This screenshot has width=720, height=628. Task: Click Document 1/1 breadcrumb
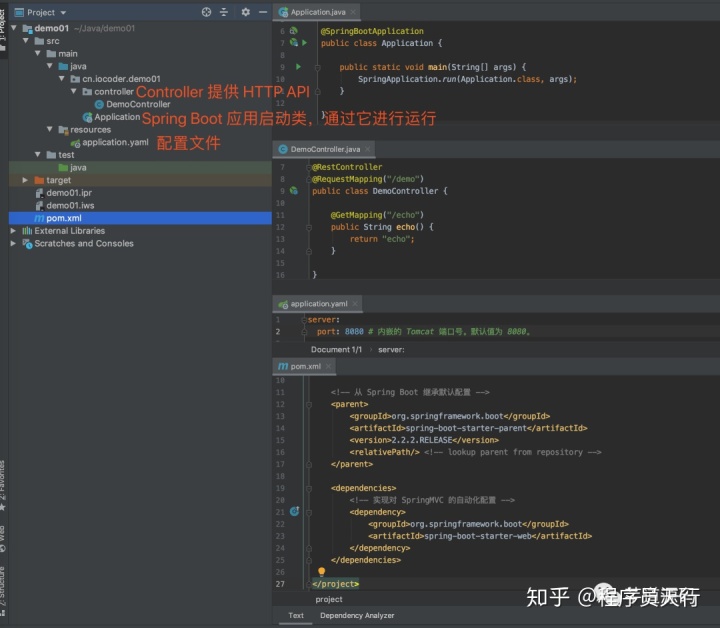[x=336, y=350]
